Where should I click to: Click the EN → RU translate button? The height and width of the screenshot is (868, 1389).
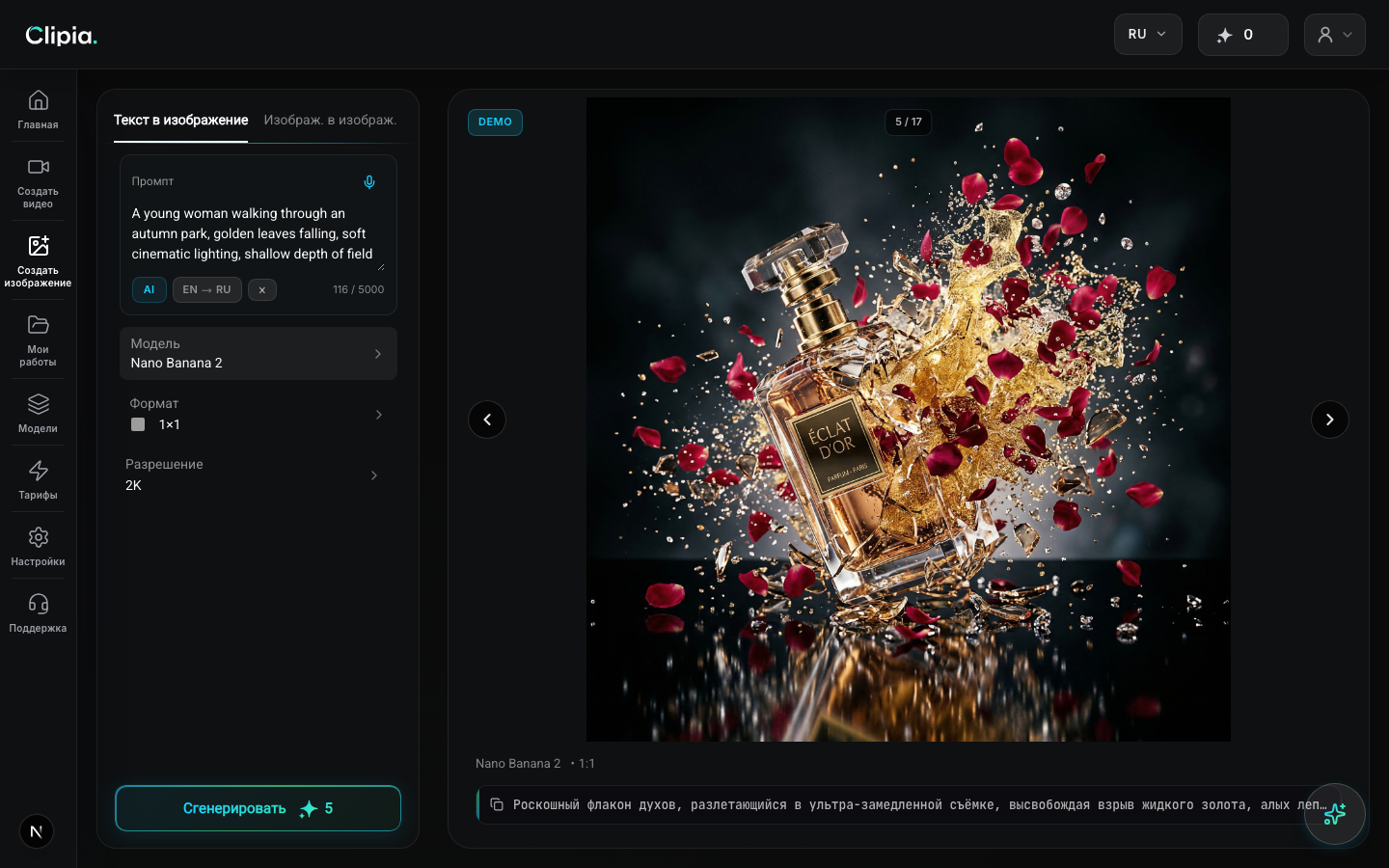pyautogui.click(x=207, y=289)
